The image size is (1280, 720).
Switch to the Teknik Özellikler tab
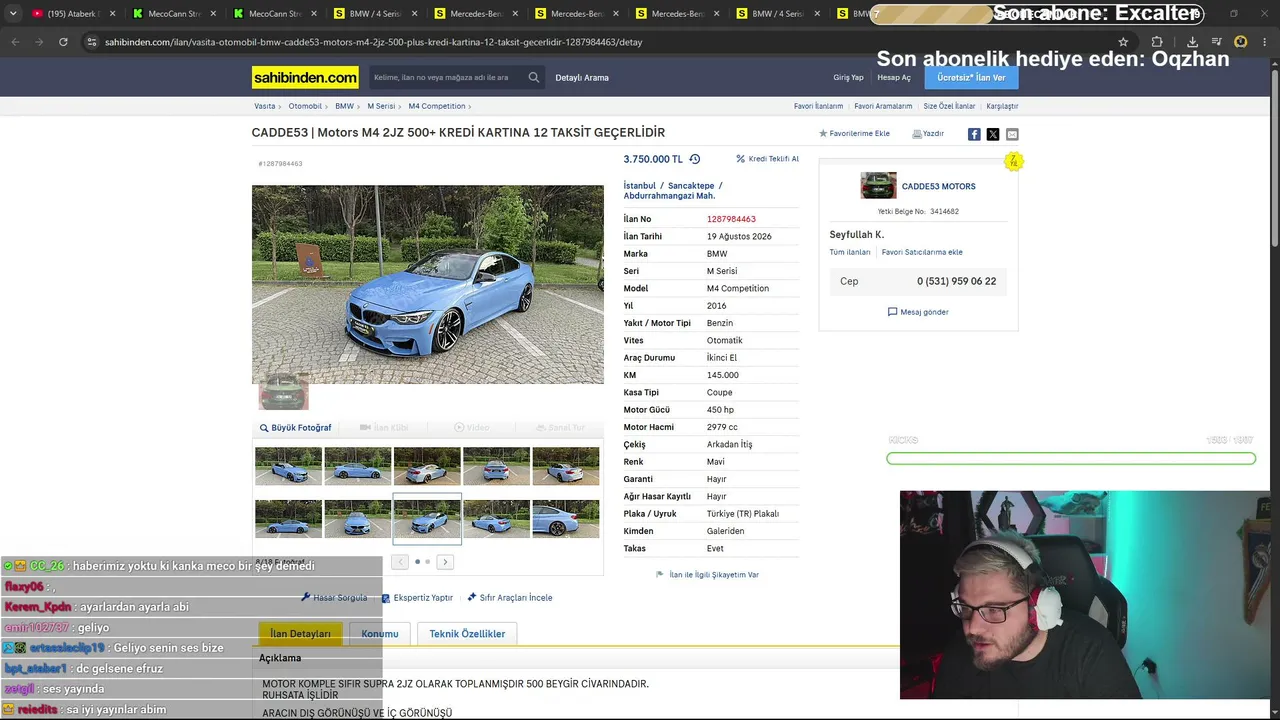point(467,634)
